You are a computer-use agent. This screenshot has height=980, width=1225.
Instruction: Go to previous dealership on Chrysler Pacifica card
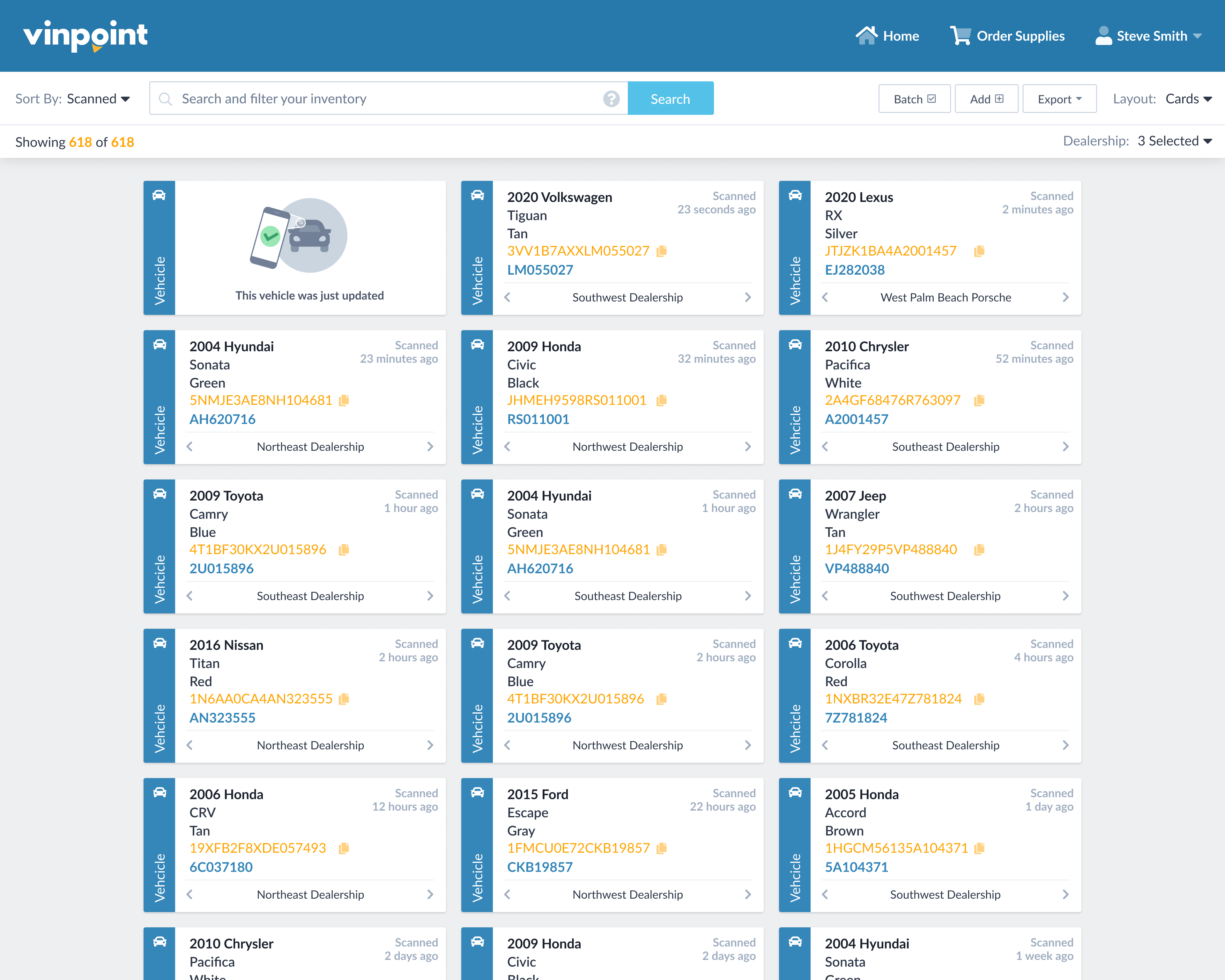(825, 447)
